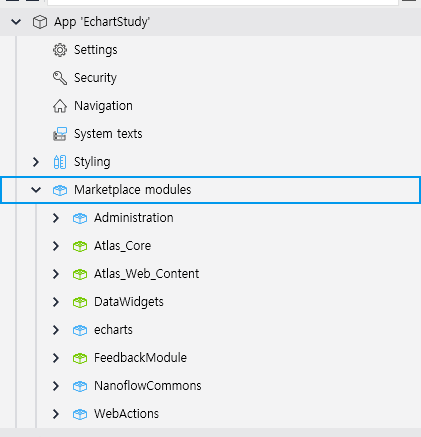This screenshot has height=437, width=421.
Task: Select the Atlas_Core label
Action: coord(122,246)
